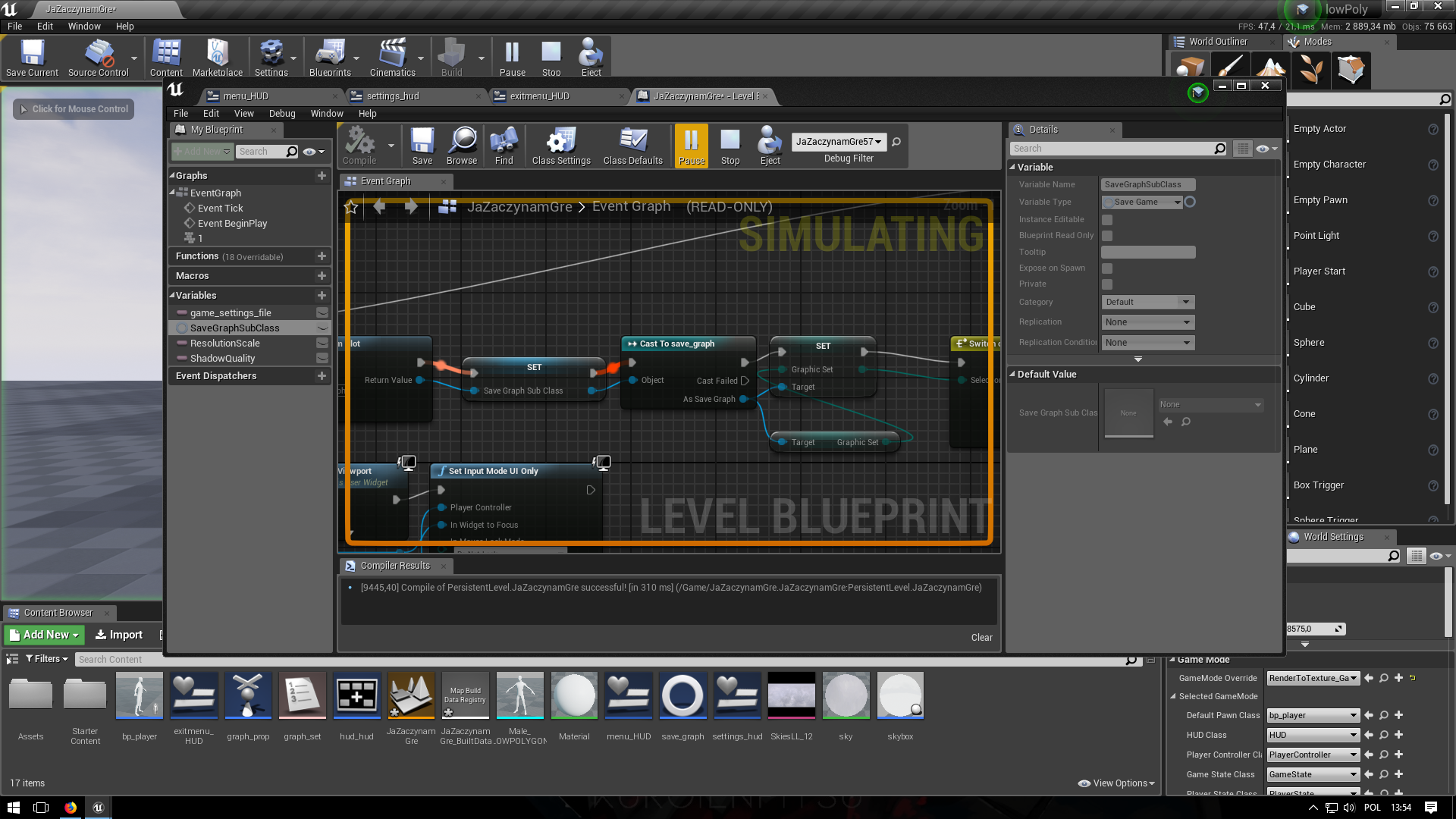
Task: Open Firefox from Windows taskbar
Action: 70,808
